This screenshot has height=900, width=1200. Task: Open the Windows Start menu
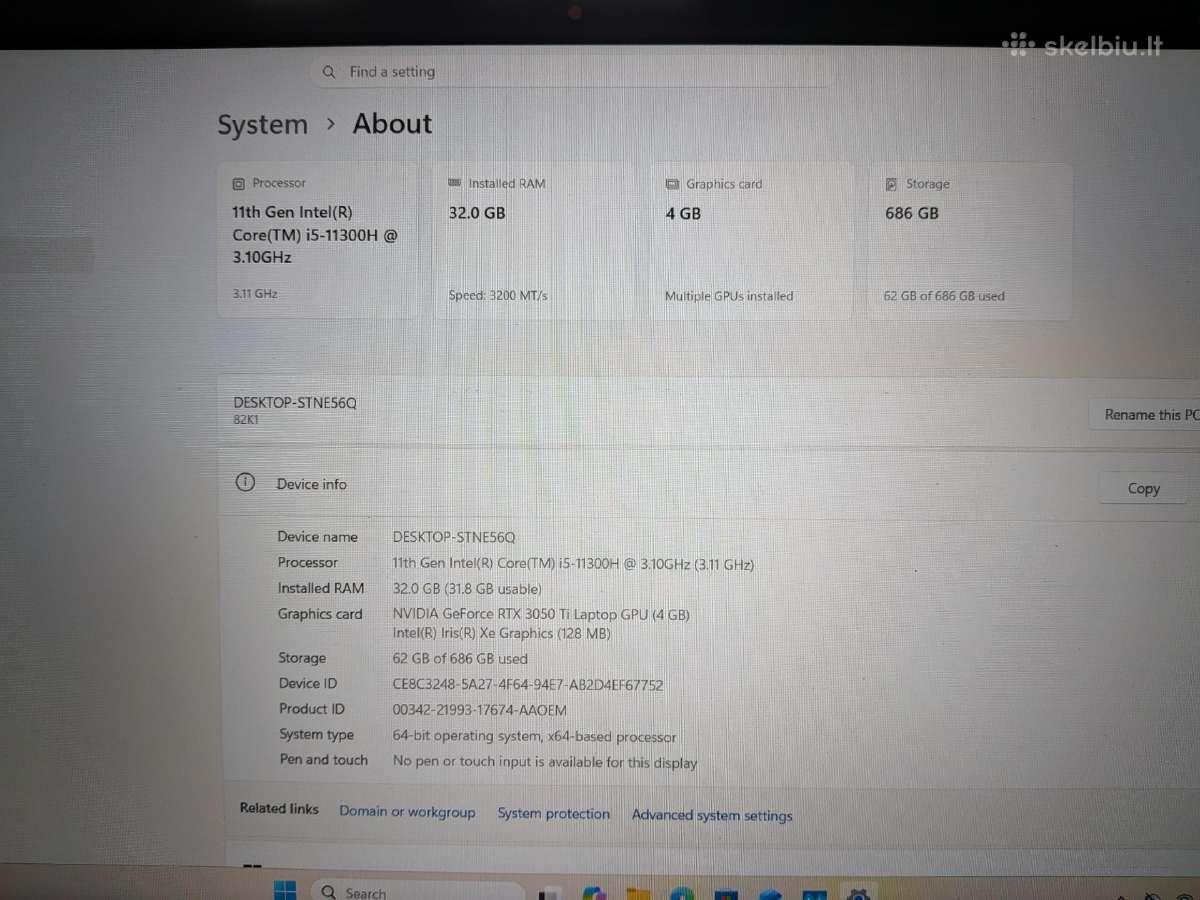pos(284,890)
